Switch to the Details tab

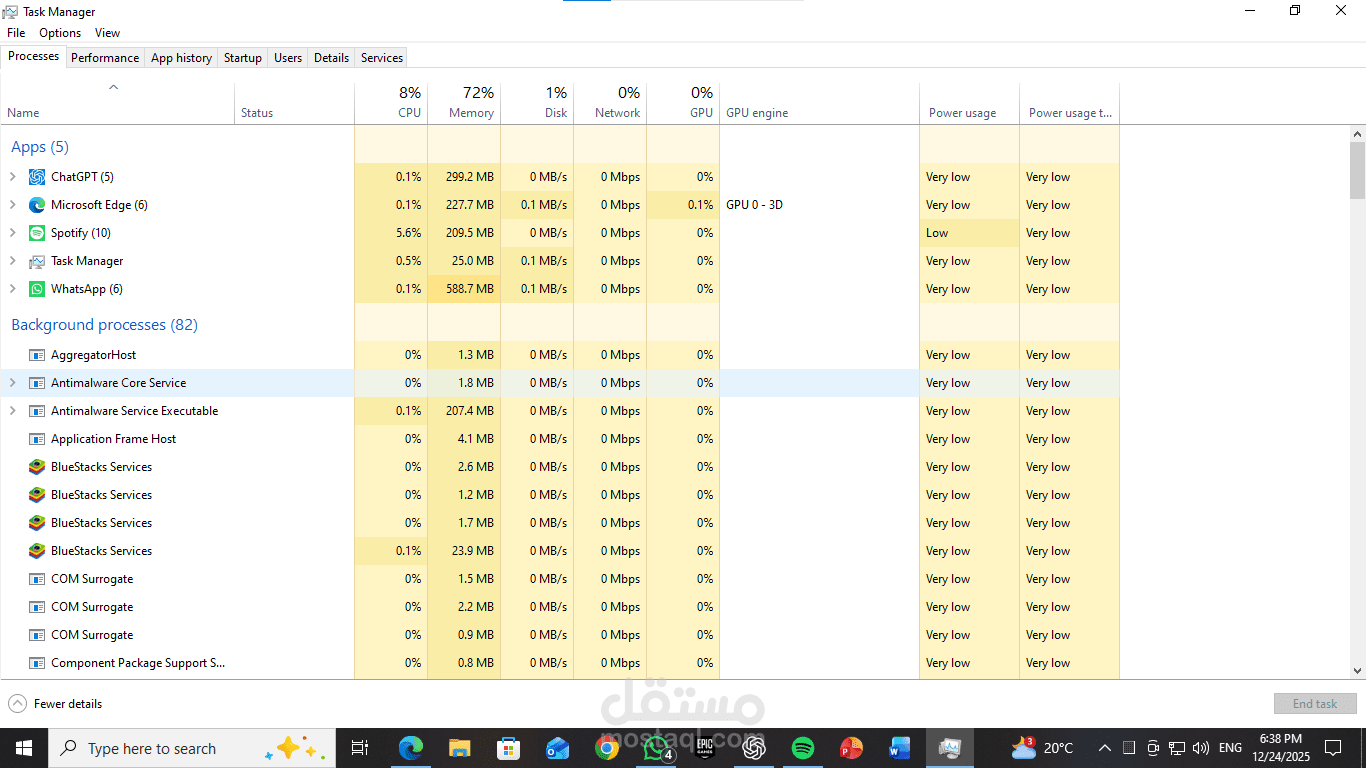coord(331,58)
